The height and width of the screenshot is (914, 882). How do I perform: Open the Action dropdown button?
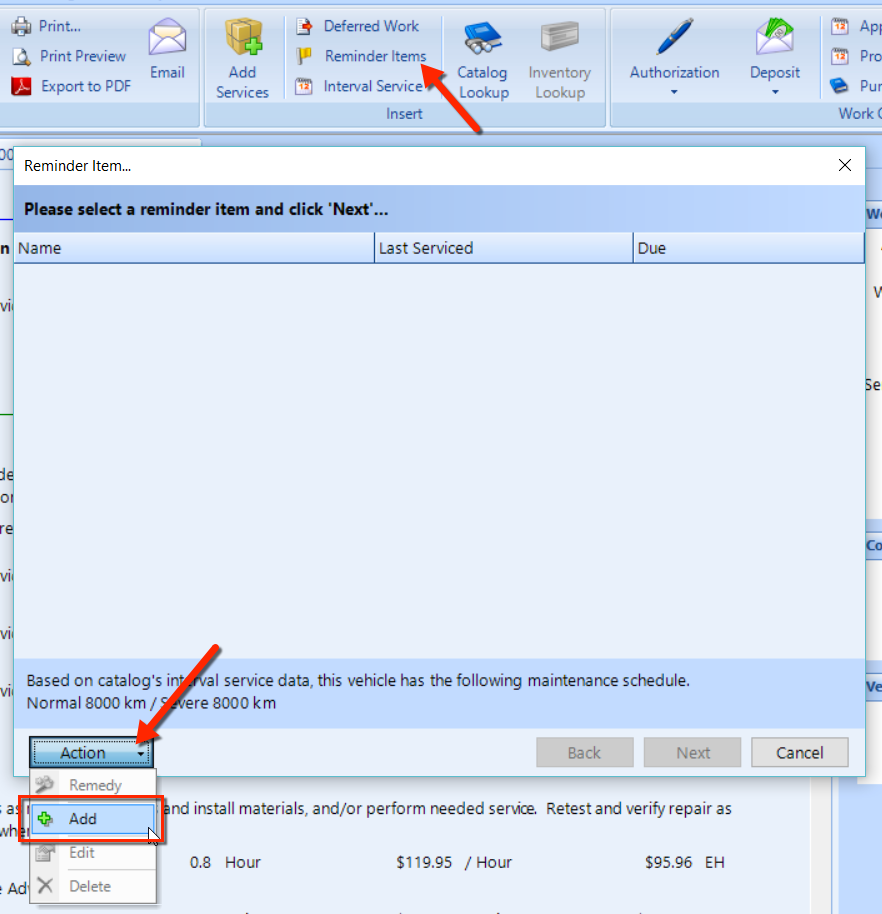[x=91, y=753]
